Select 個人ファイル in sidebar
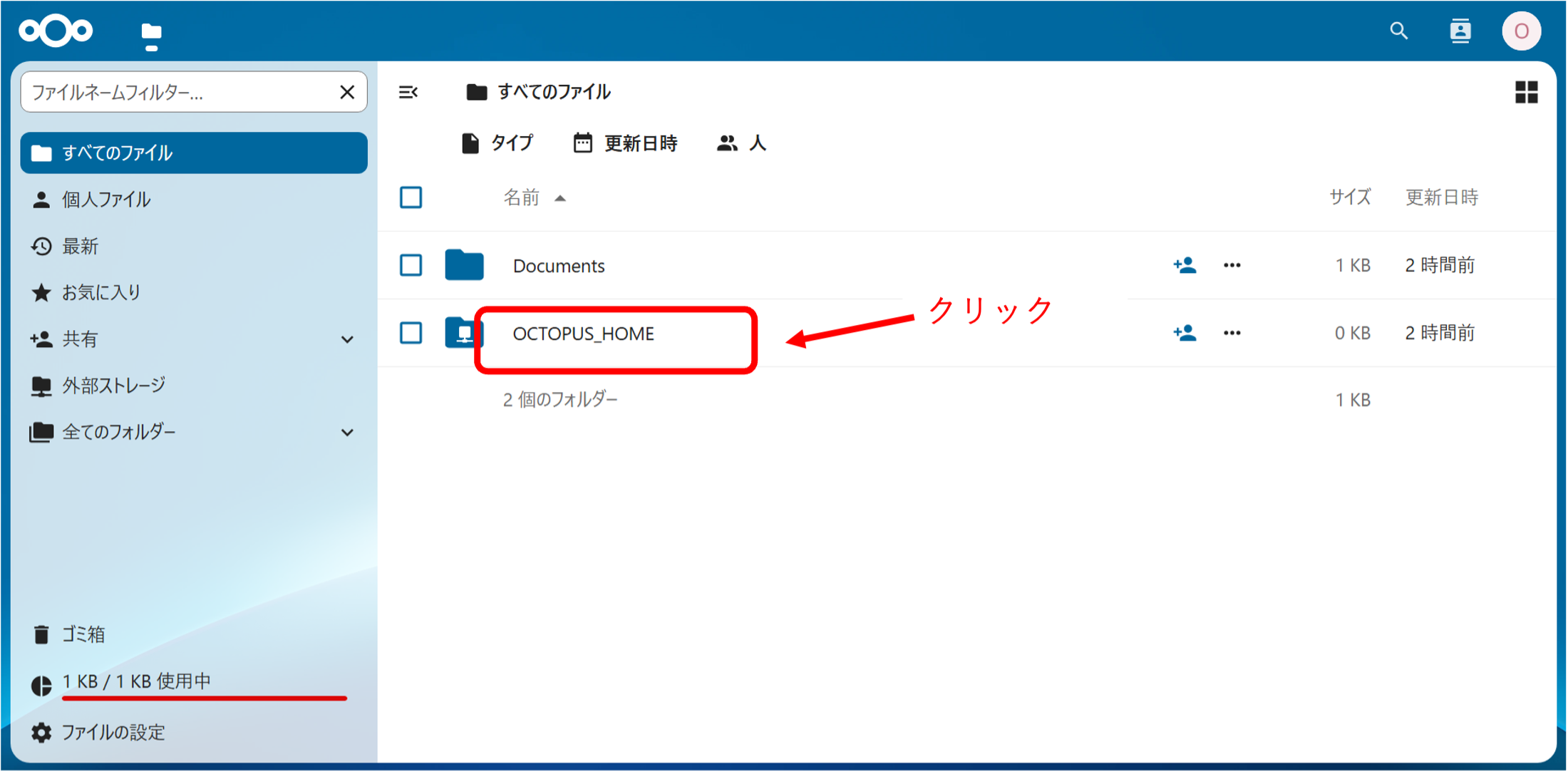 coord(106,200)
